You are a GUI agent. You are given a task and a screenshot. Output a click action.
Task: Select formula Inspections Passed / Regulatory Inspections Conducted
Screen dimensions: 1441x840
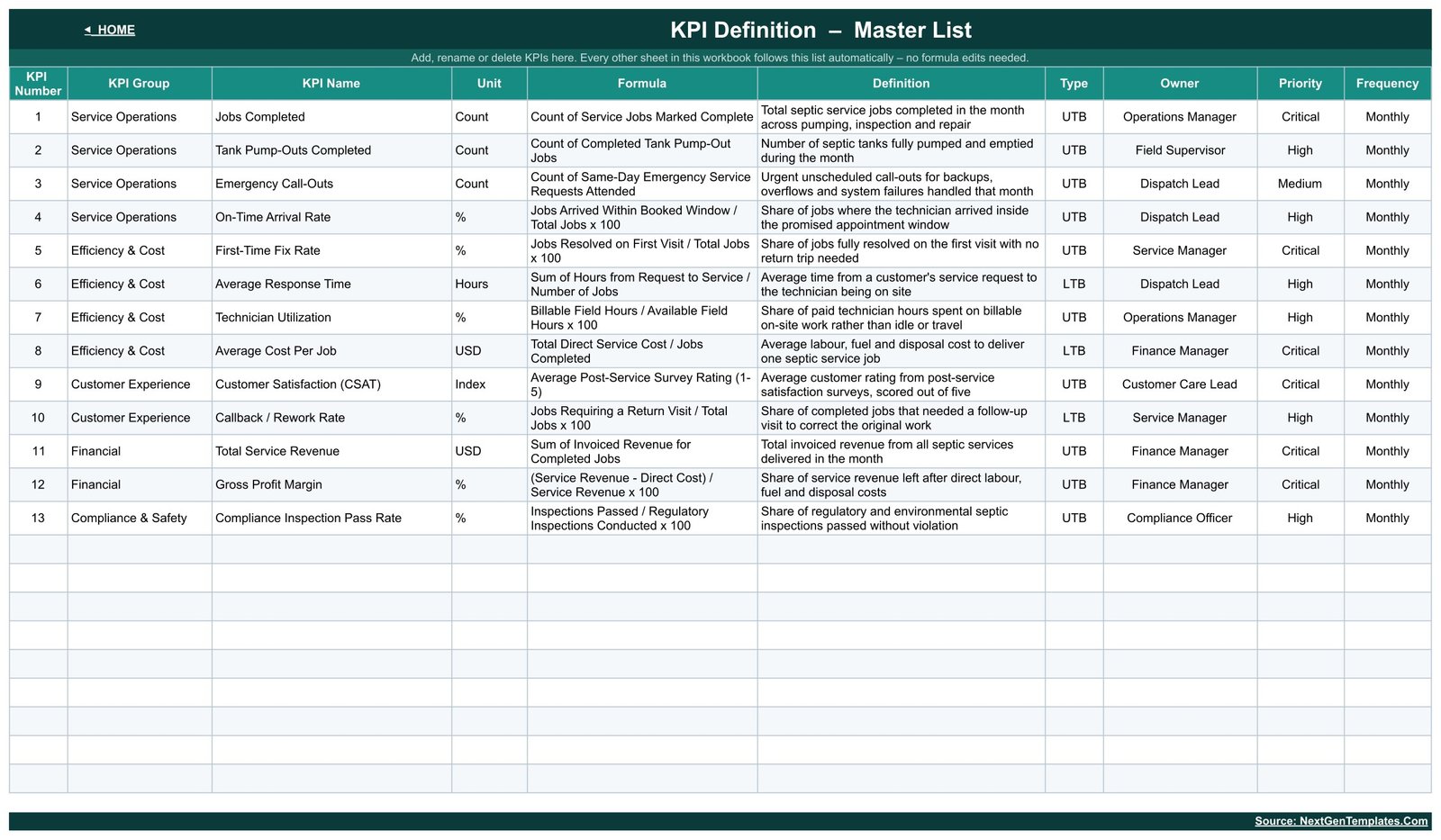click(x=642, y=518)
